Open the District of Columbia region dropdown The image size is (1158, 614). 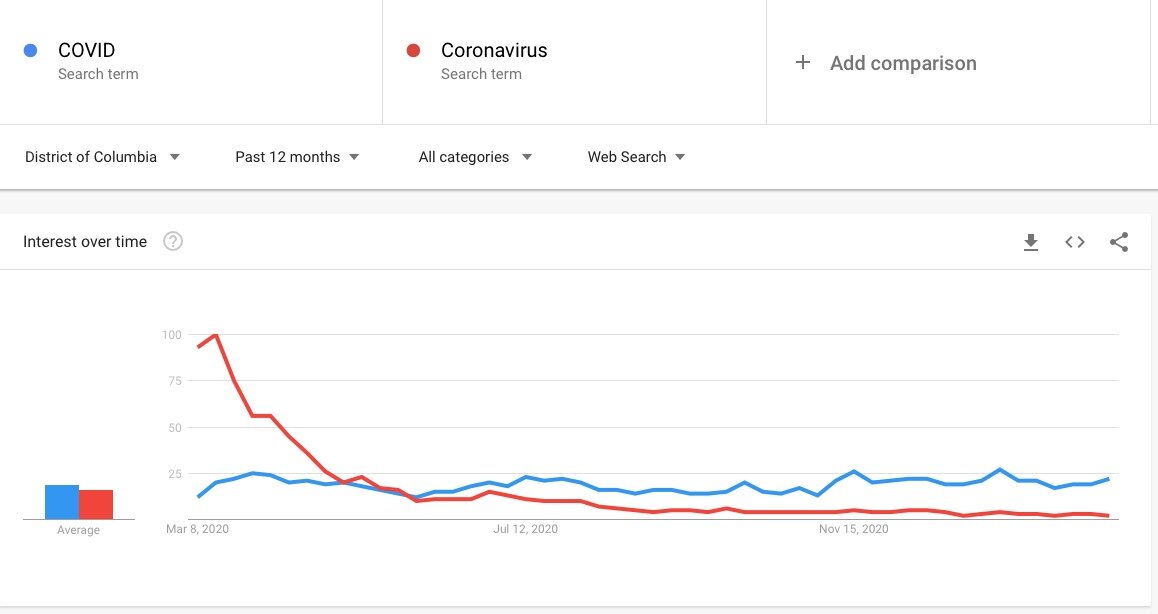[103, 157]
